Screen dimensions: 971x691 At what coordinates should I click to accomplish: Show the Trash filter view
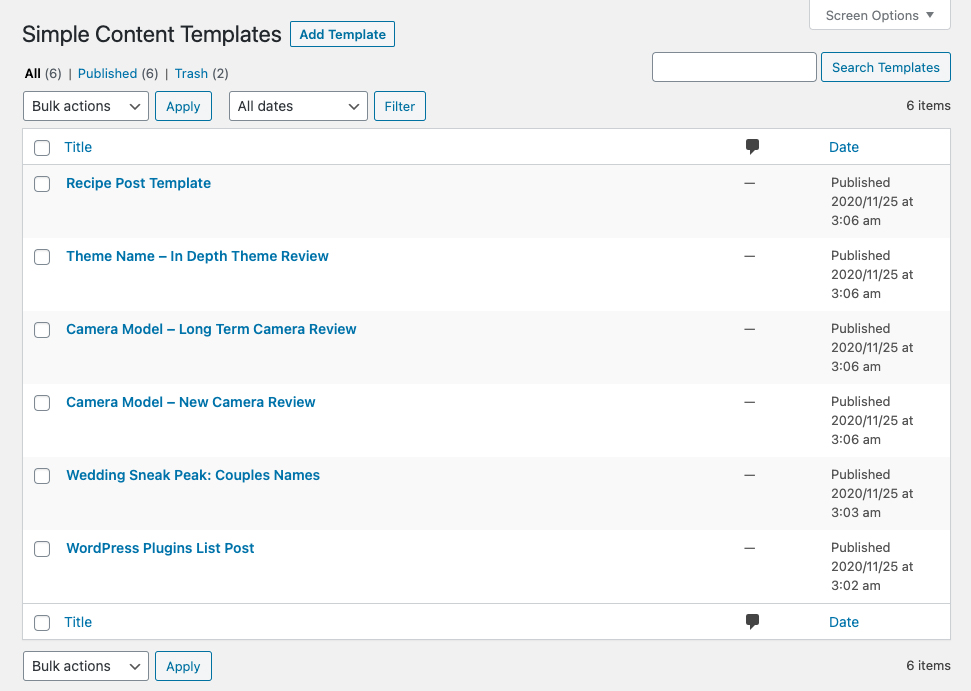pos(191,73)
